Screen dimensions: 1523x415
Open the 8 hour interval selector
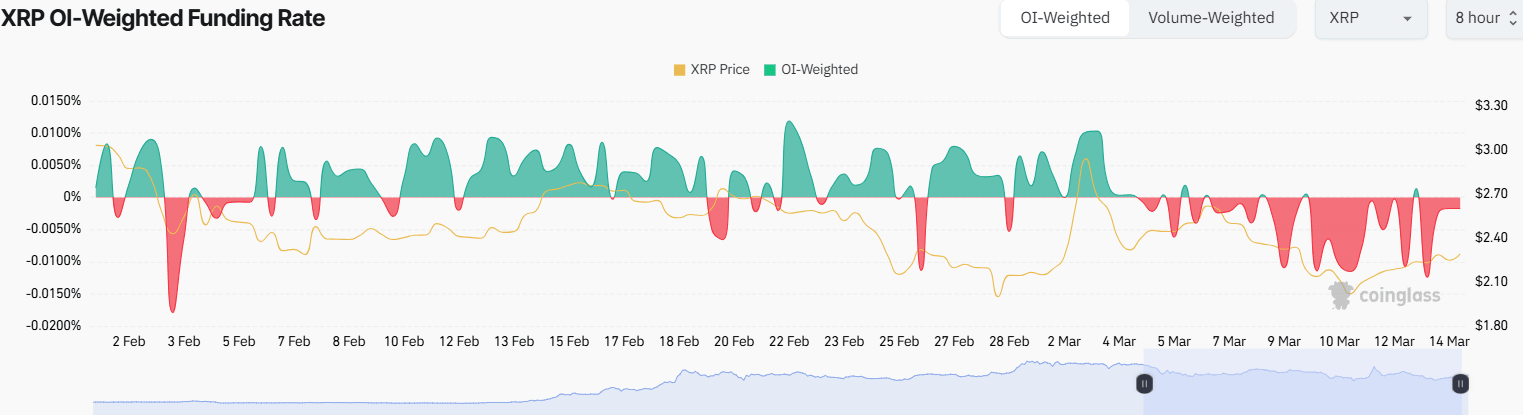coord(1483,18)
